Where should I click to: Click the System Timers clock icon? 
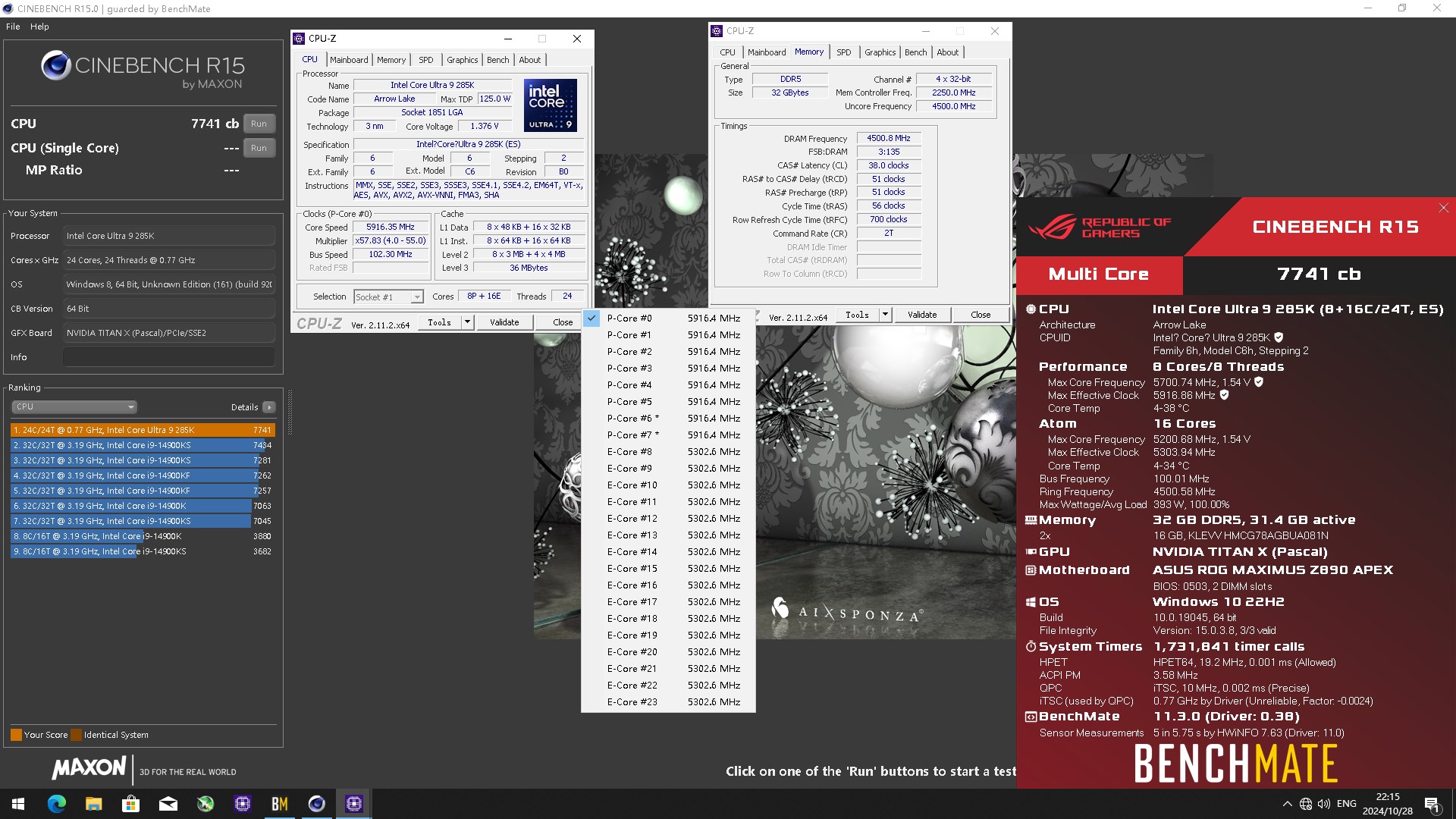(x=1031, y=647)
